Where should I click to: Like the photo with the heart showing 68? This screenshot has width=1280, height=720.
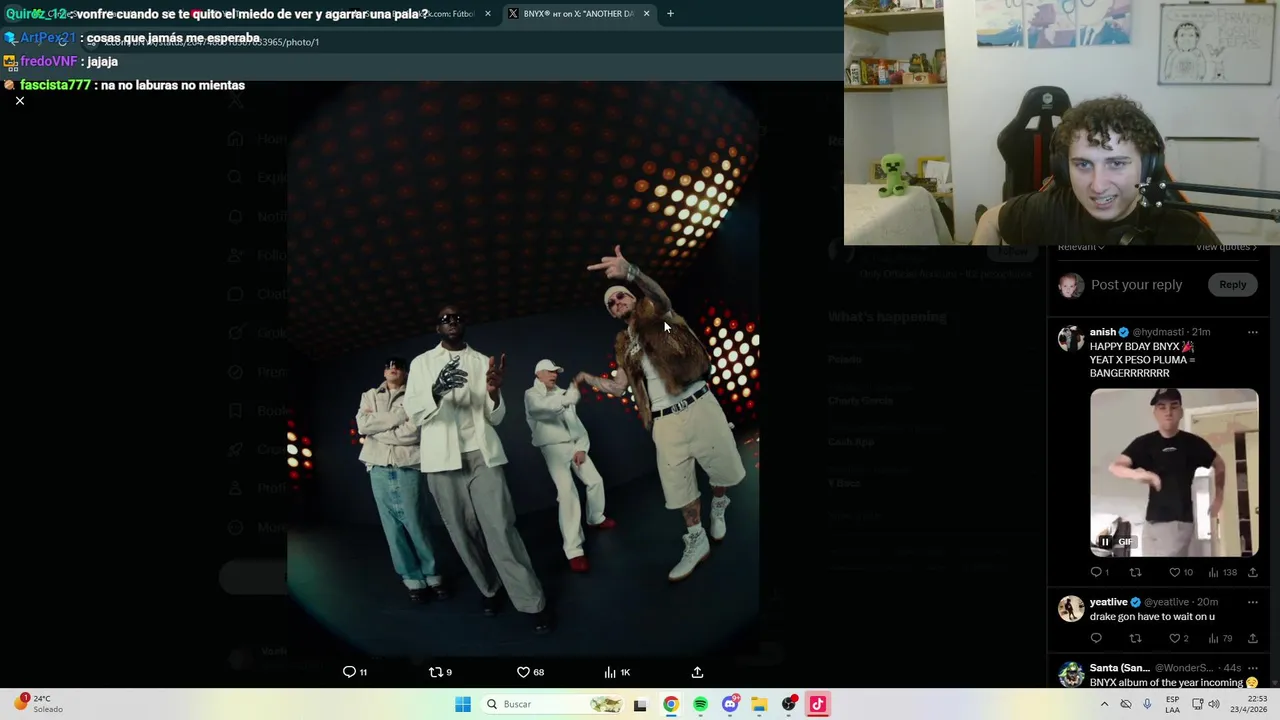click(530, 672)
